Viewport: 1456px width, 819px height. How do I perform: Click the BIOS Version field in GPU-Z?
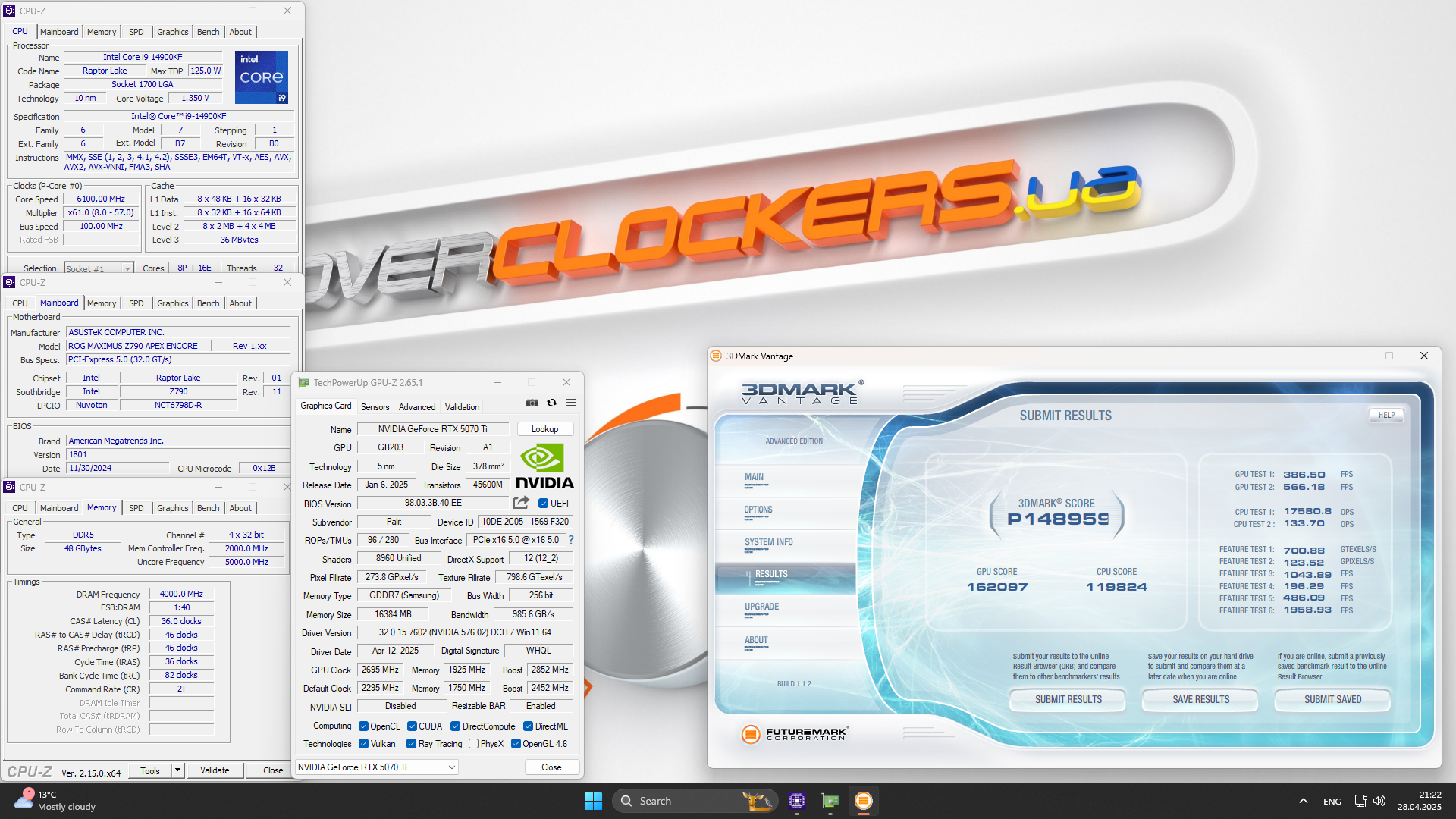pos(433,504)
